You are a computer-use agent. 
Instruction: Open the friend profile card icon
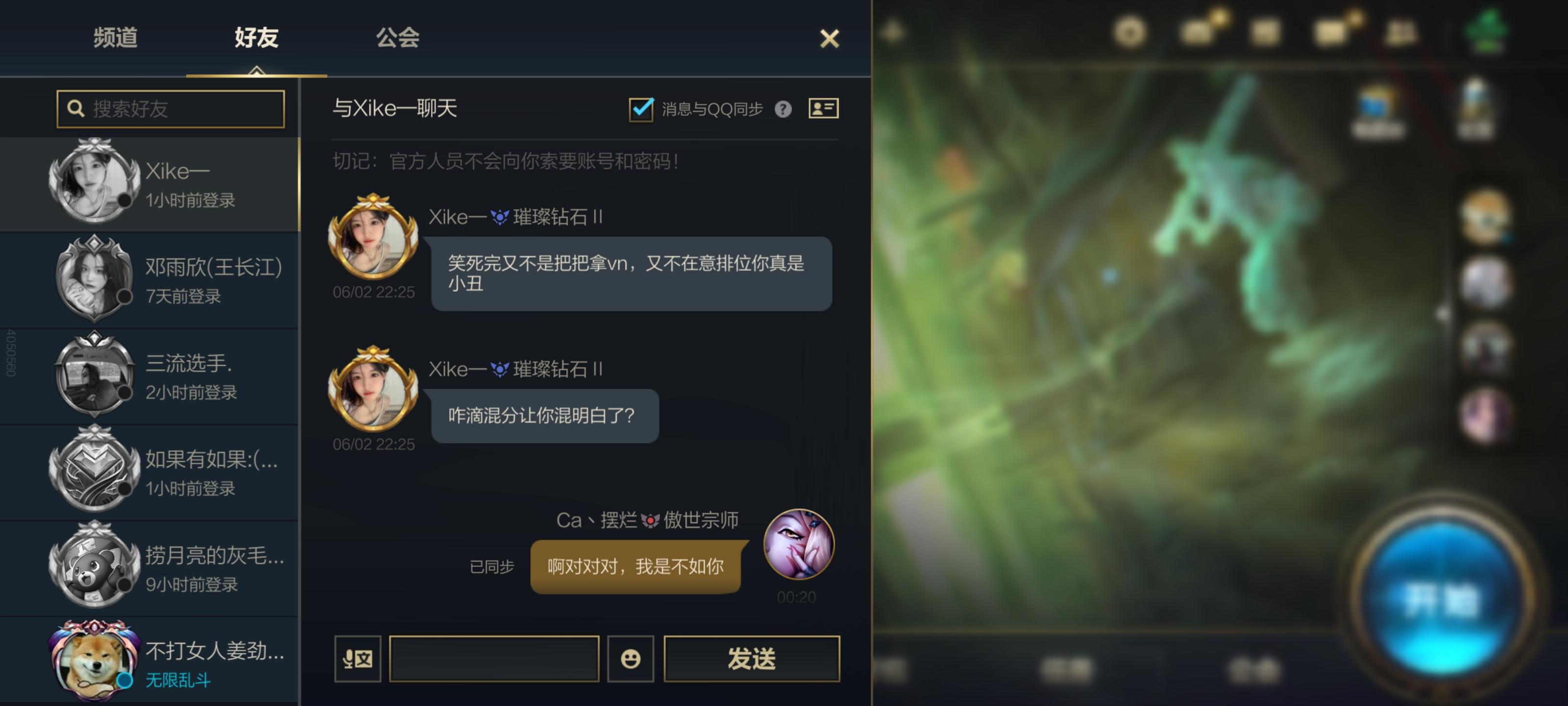[823, 108]
